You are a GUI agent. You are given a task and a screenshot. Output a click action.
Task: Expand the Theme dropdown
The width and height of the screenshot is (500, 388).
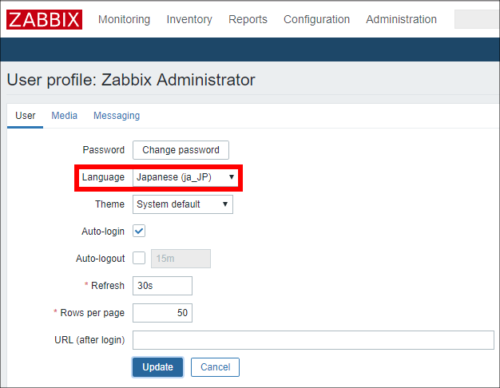click(x=183, y=204)
